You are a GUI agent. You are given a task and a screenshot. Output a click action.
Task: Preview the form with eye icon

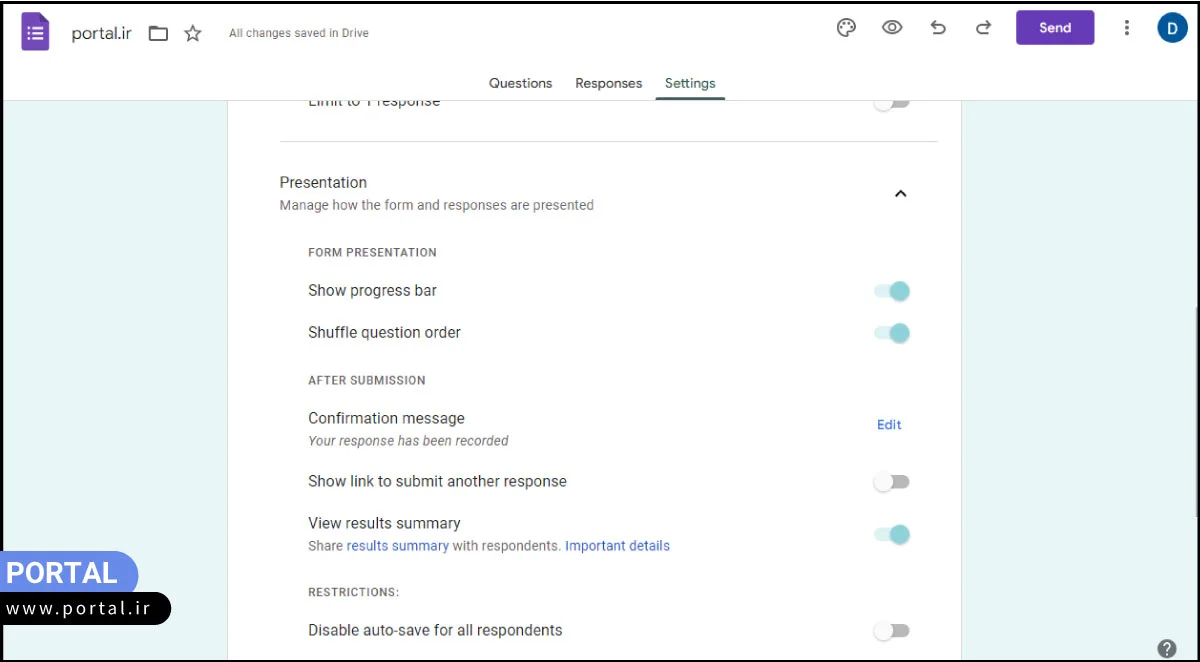coord(892,28)
